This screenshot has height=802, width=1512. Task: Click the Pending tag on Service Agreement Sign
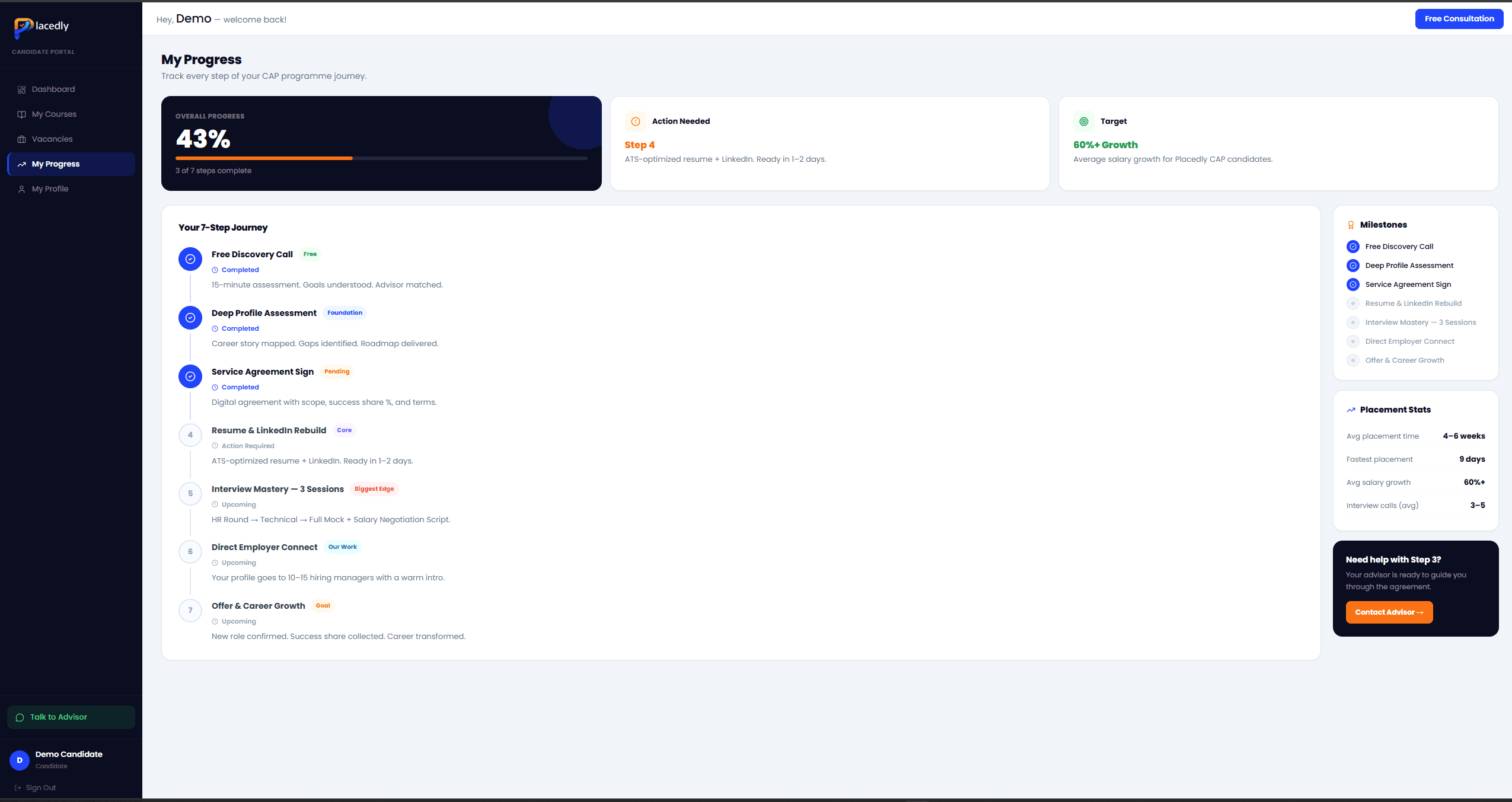click(337, 372)
